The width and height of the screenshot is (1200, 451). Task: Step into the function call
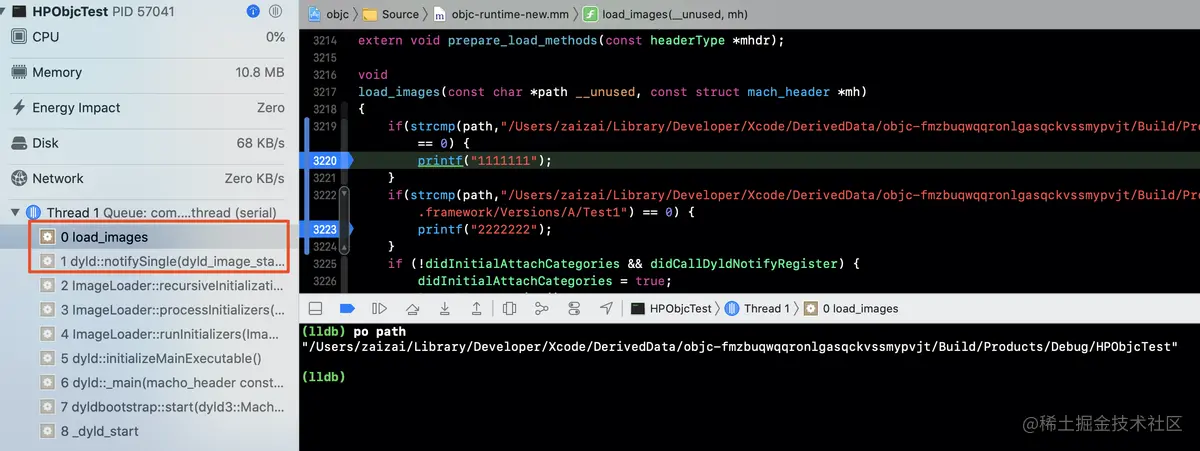click(443, 308)
